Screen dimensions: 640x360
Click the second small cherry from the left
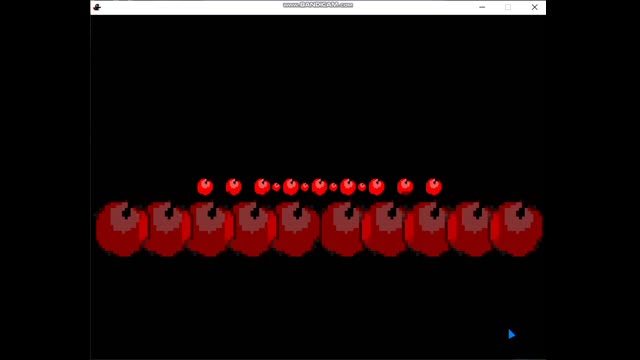coord(234,187)
